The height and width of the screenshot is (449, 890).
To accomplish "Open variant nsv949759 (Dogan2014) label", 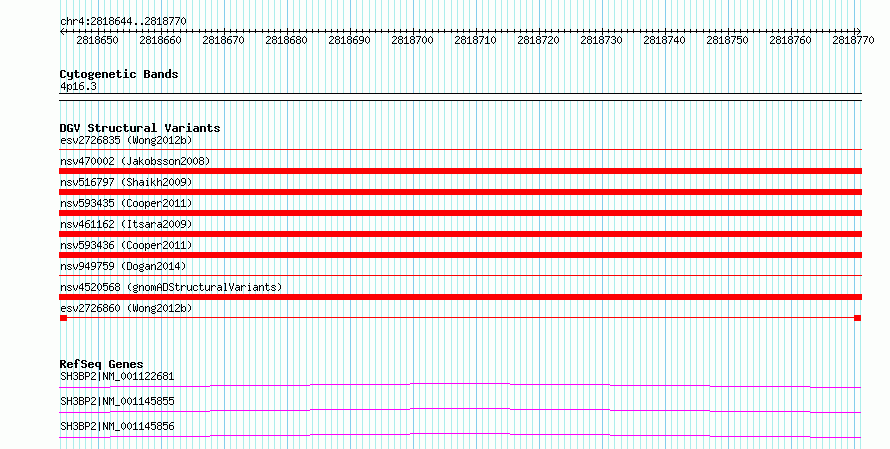I will tap(123, 266).
